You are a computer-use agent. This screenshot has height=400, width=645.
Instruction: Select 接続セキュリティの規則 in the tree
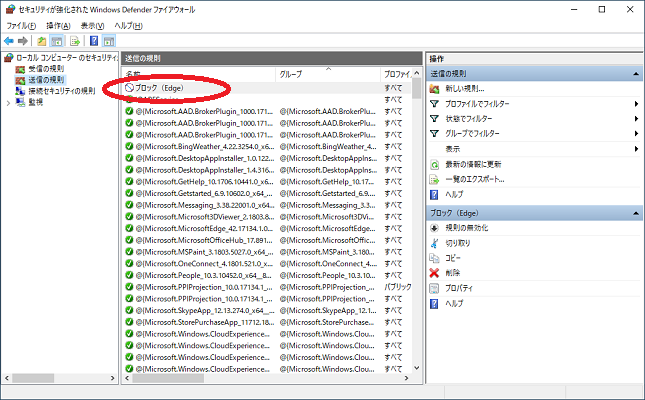click(x=62, y=91)
